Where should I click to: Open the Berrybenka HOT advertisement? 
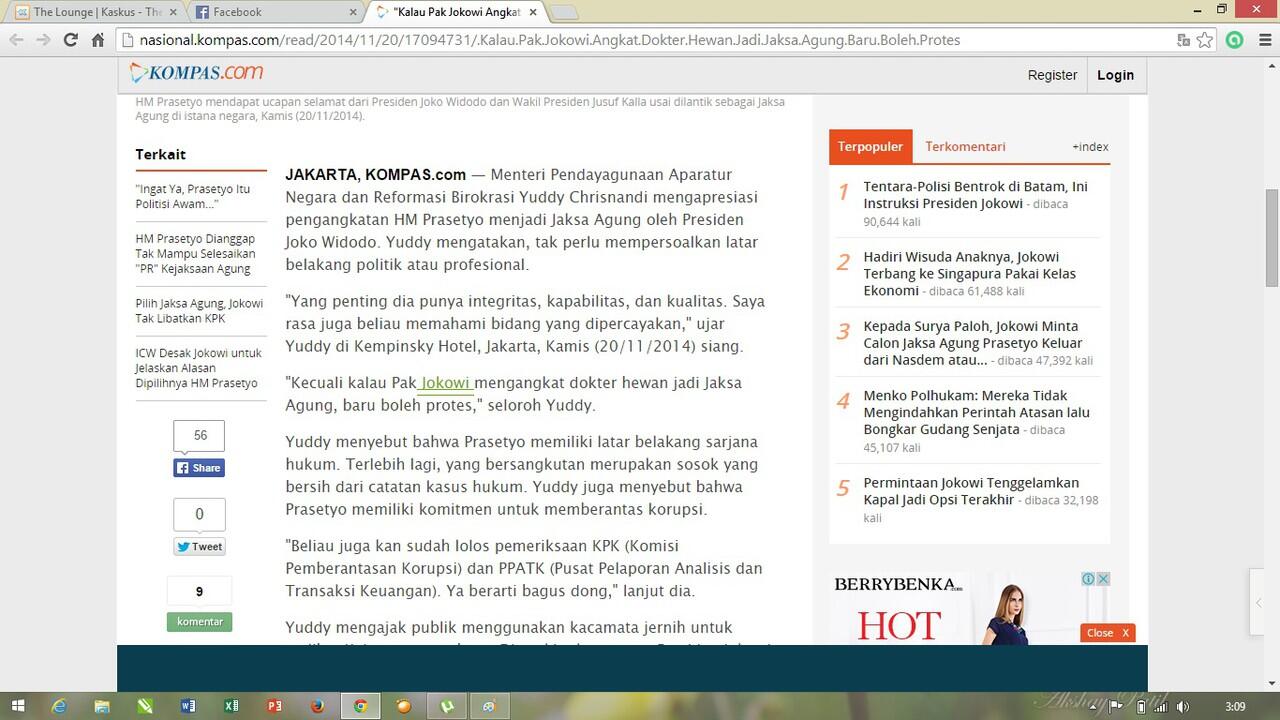click(968, 608)
